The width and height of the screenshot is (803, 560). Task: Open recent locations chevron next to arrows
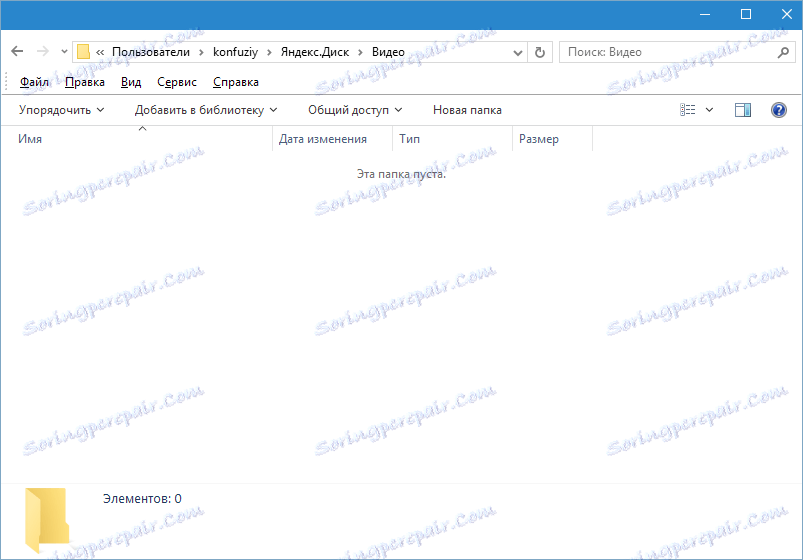pos(64,52)
